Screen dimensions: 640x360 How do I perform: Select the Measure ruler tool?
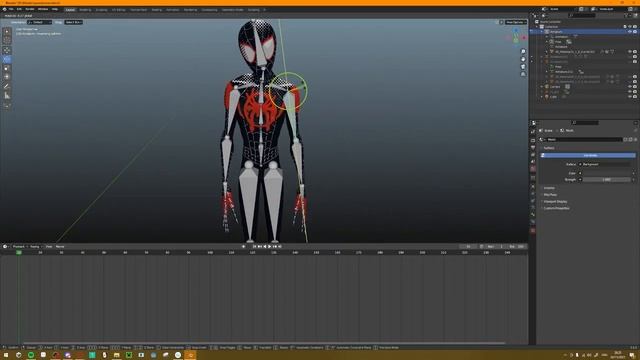pos(7,96)
